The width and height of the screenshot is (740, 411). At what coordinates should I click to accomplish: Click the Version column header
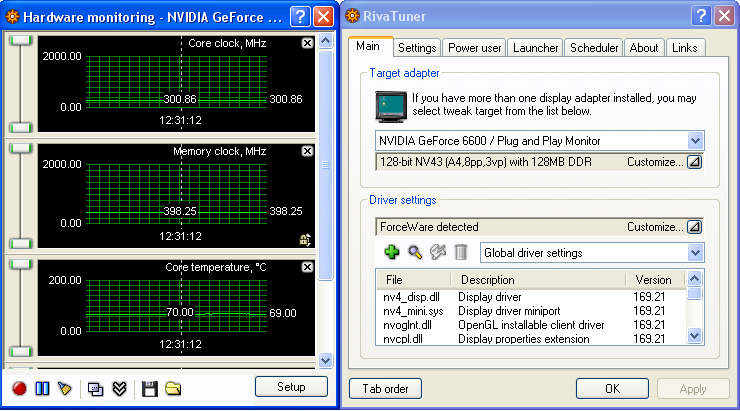click(656, 280)
